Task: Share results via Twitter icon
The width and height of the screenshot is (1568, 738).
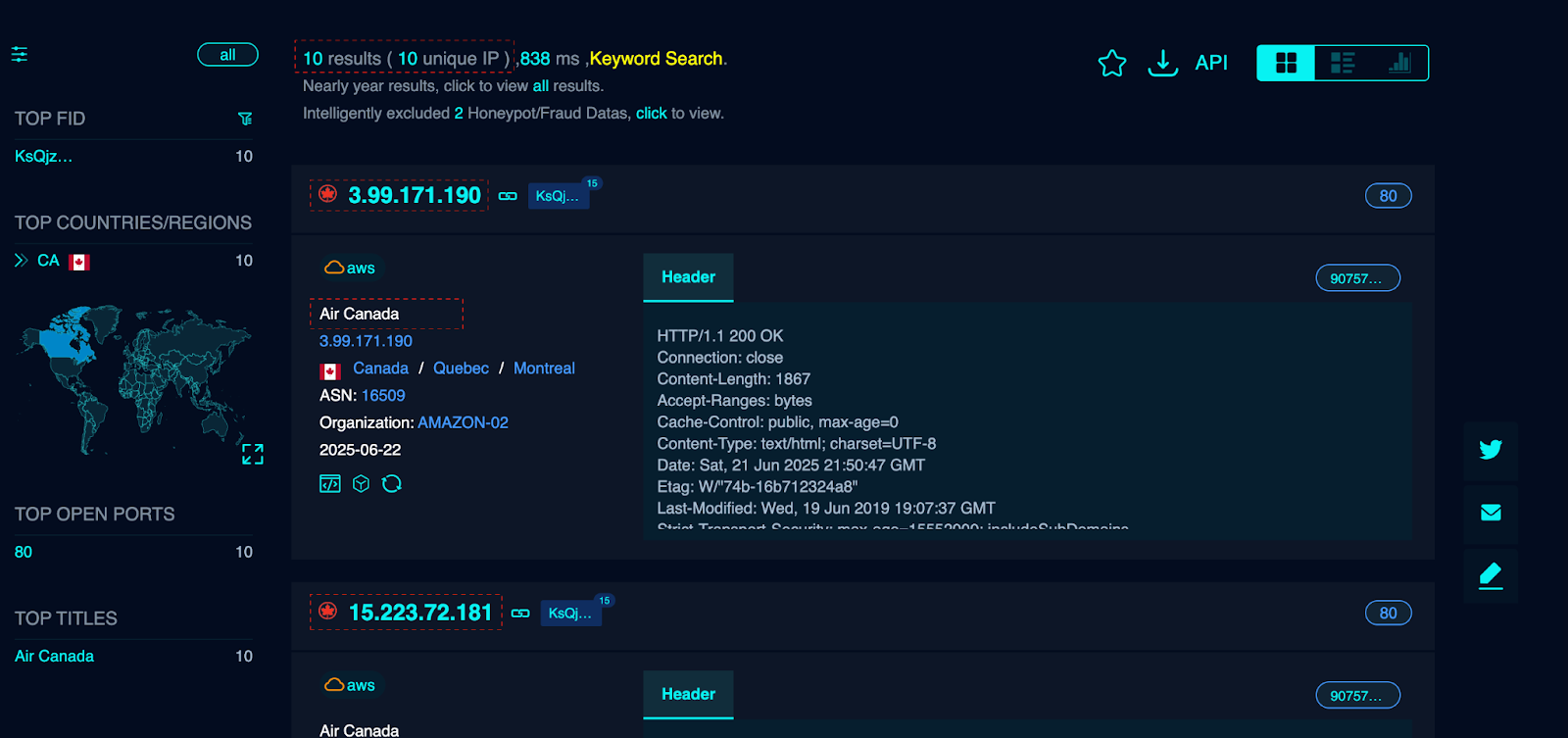Action: (x=1491, y=450)
